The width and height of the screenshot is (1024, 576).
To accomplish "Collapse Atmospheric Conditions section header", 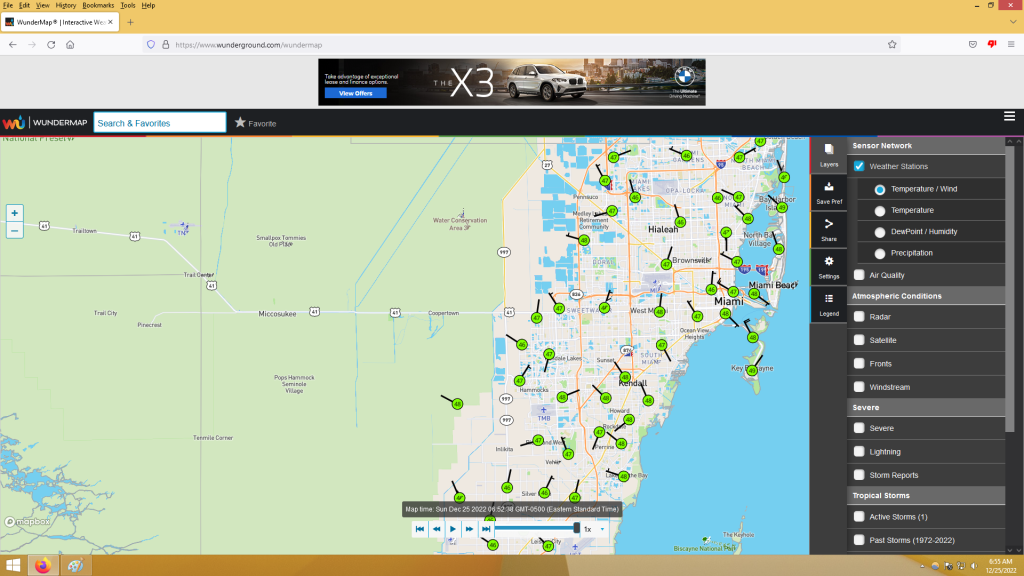I will point(926,296).
